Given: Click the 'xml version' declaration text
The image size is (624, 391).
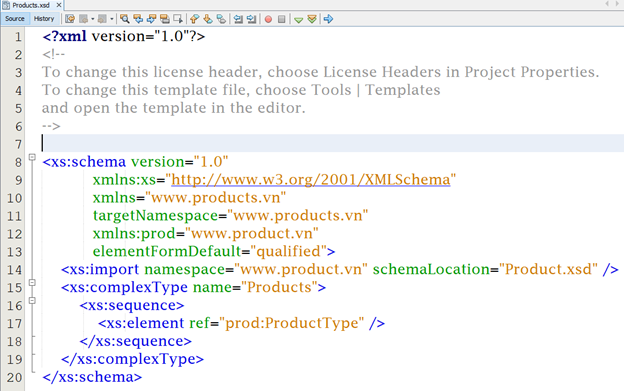Looking at the screenshot, I should 124,36.
